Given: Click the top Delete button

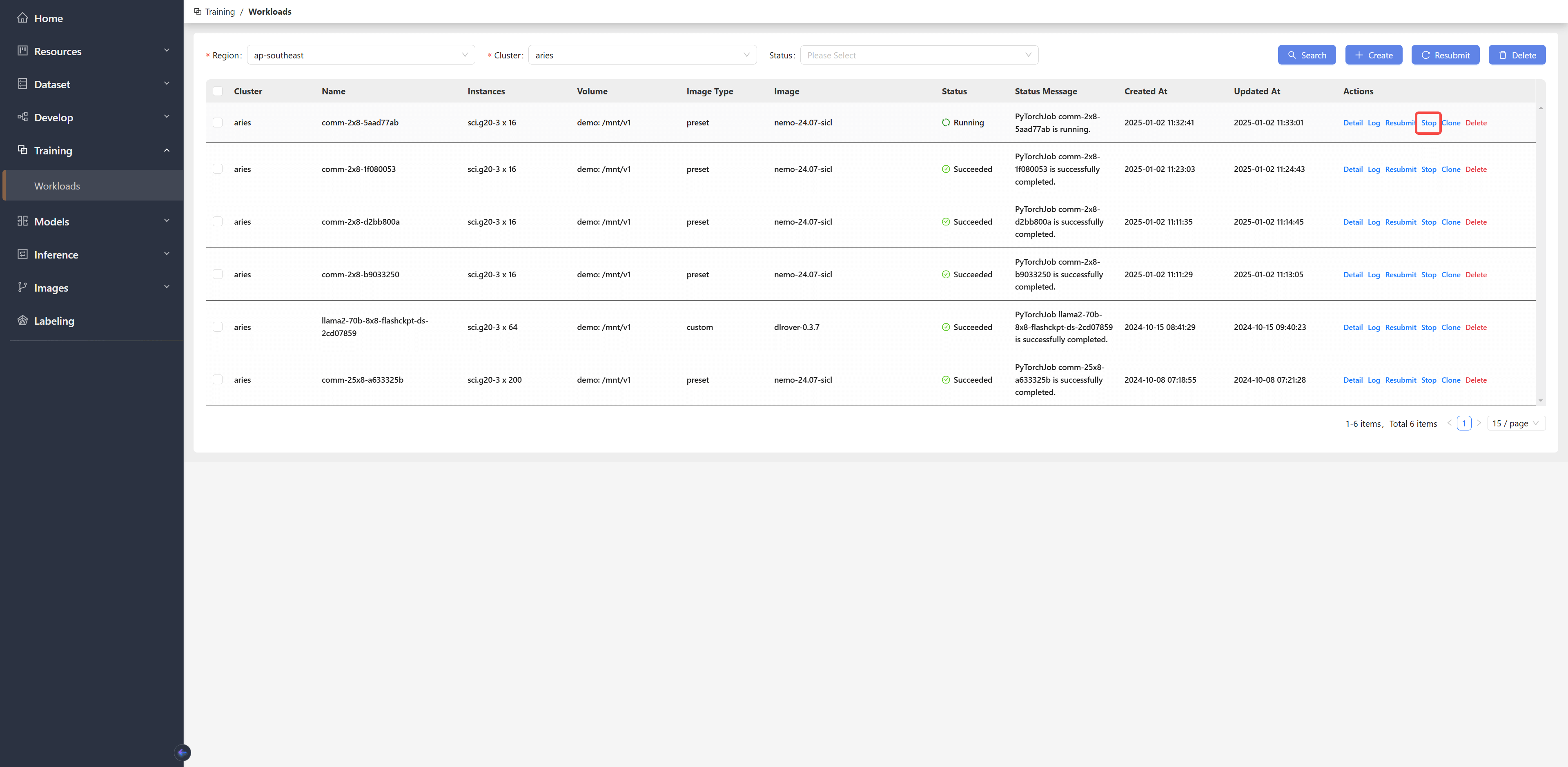Looking at the screenshot, I should [x=1517, y=55].
